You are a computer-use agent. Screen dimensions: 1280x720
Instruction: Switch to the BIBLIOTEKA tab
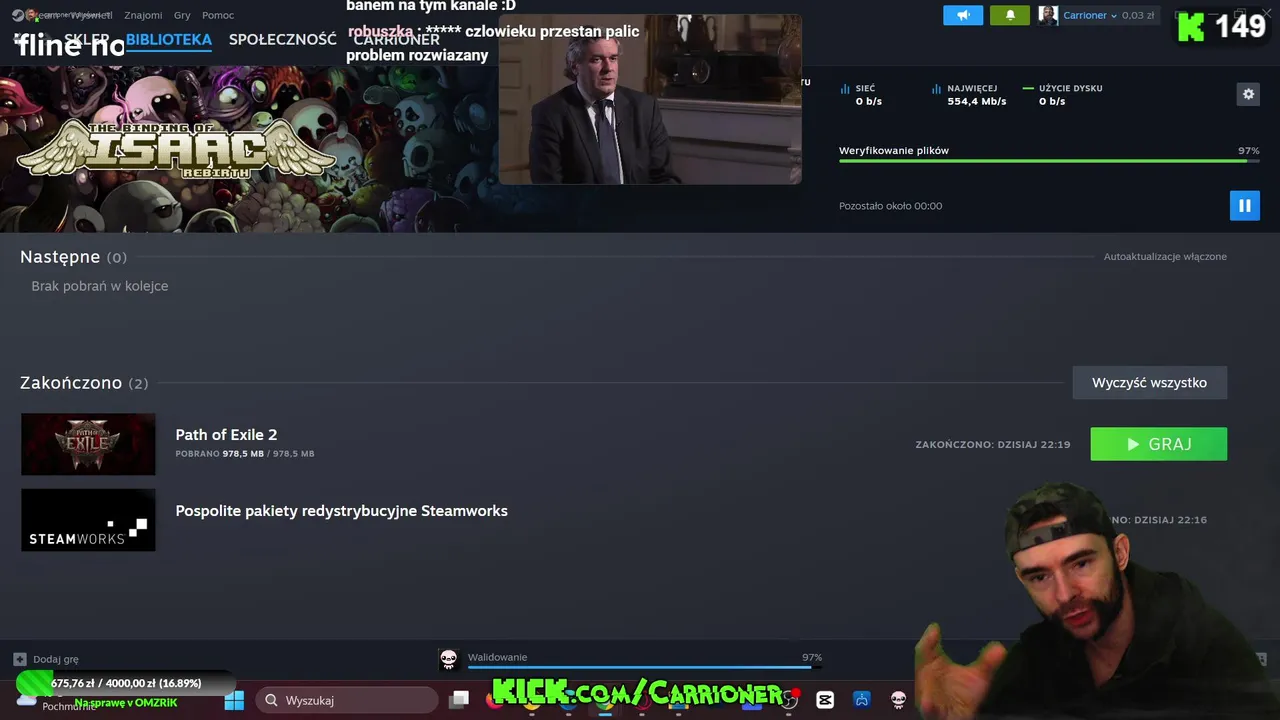(x=169, y=39)
